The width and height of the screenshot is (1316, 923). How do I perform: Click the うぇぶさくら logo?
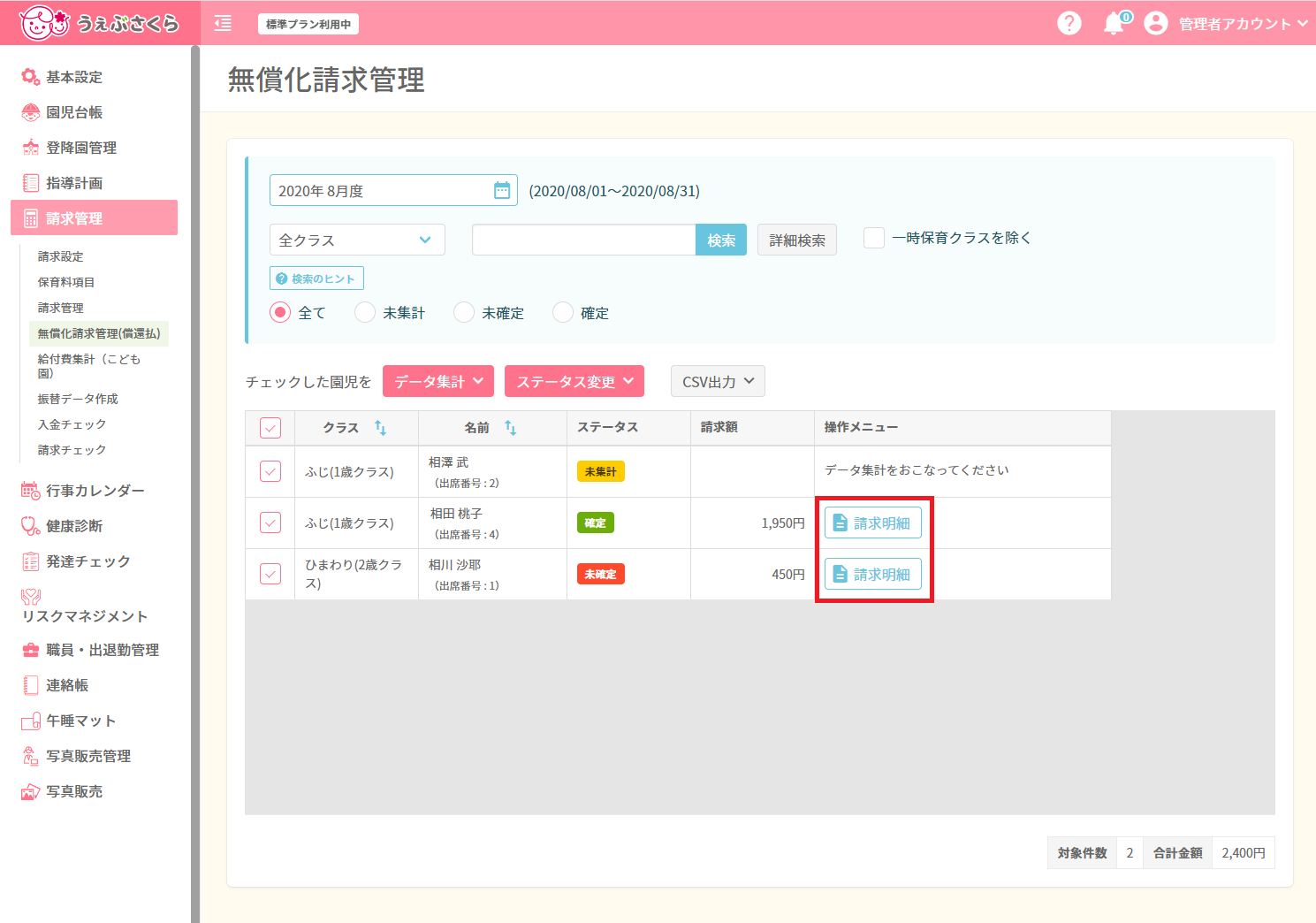point(99,23)
